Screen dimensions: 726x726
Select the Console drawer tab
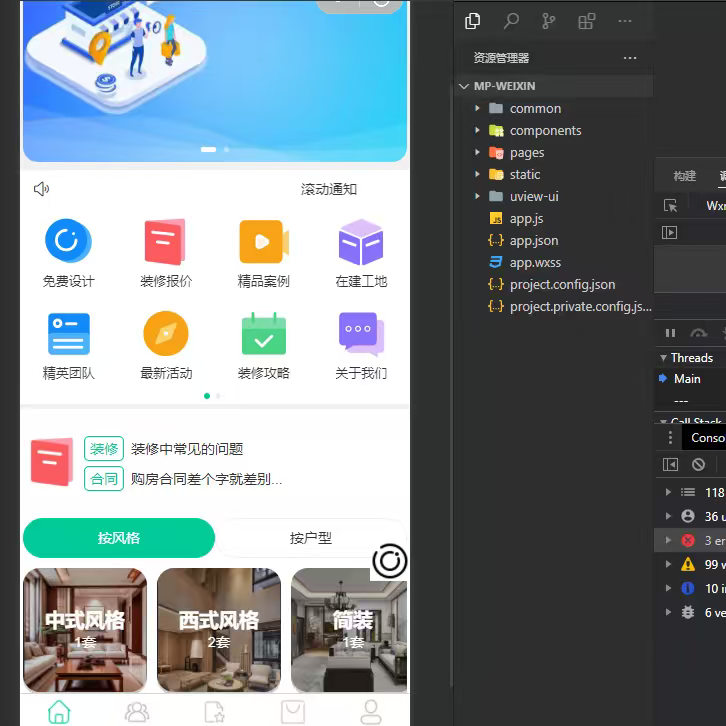[704, 438]
